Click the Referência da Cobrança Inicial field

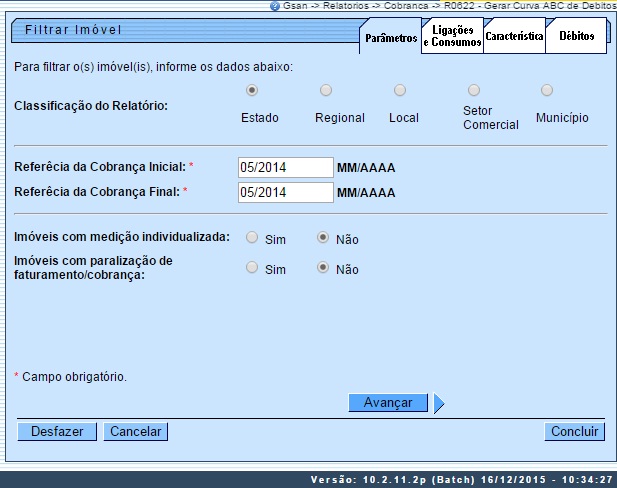point(285,167)
